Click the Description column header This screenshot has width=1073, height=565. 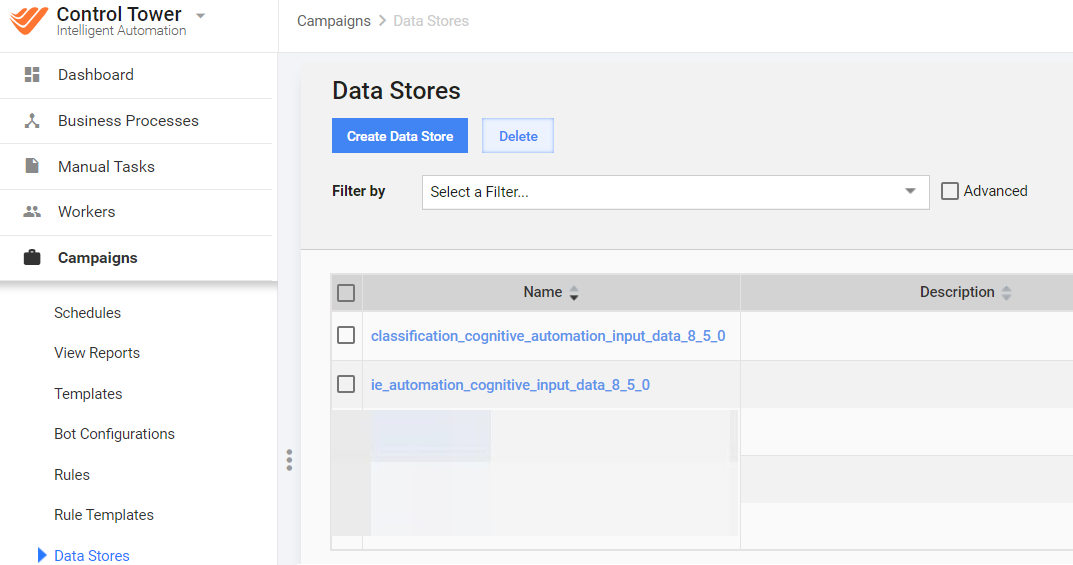point(957,292)
